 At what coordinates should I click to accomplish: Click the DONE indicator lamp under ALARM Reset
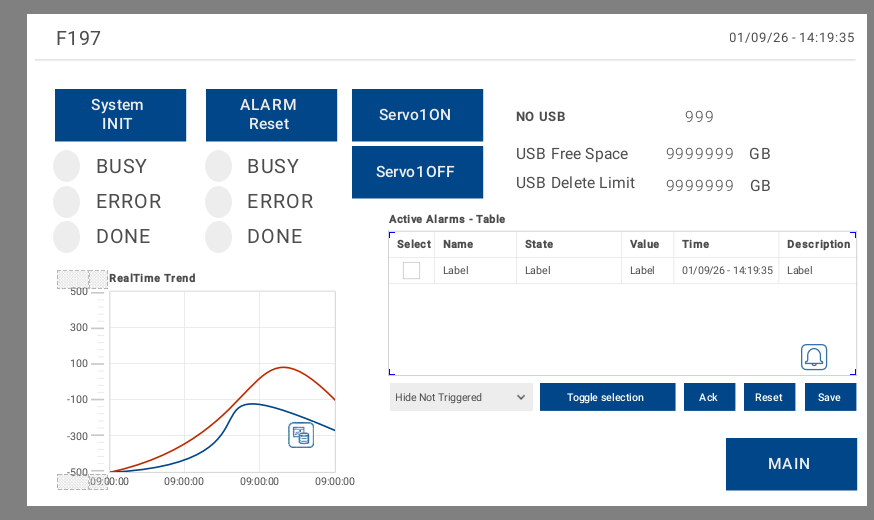pyautogui.click(x=219, y=236)
